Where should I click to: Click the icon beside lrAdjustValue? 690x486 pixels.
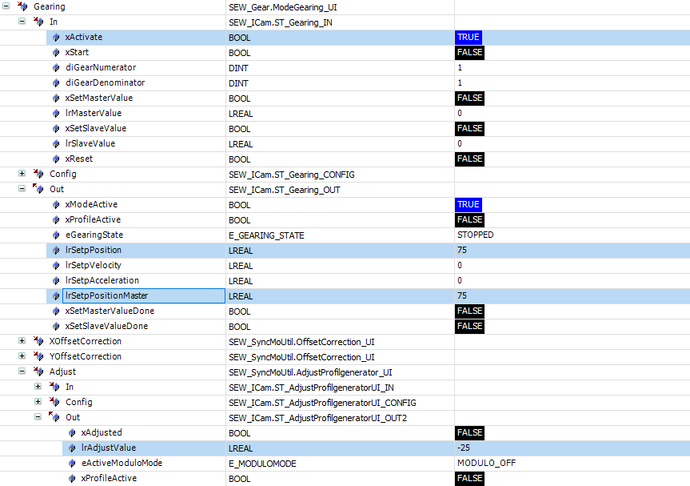(x=71, y=448)
